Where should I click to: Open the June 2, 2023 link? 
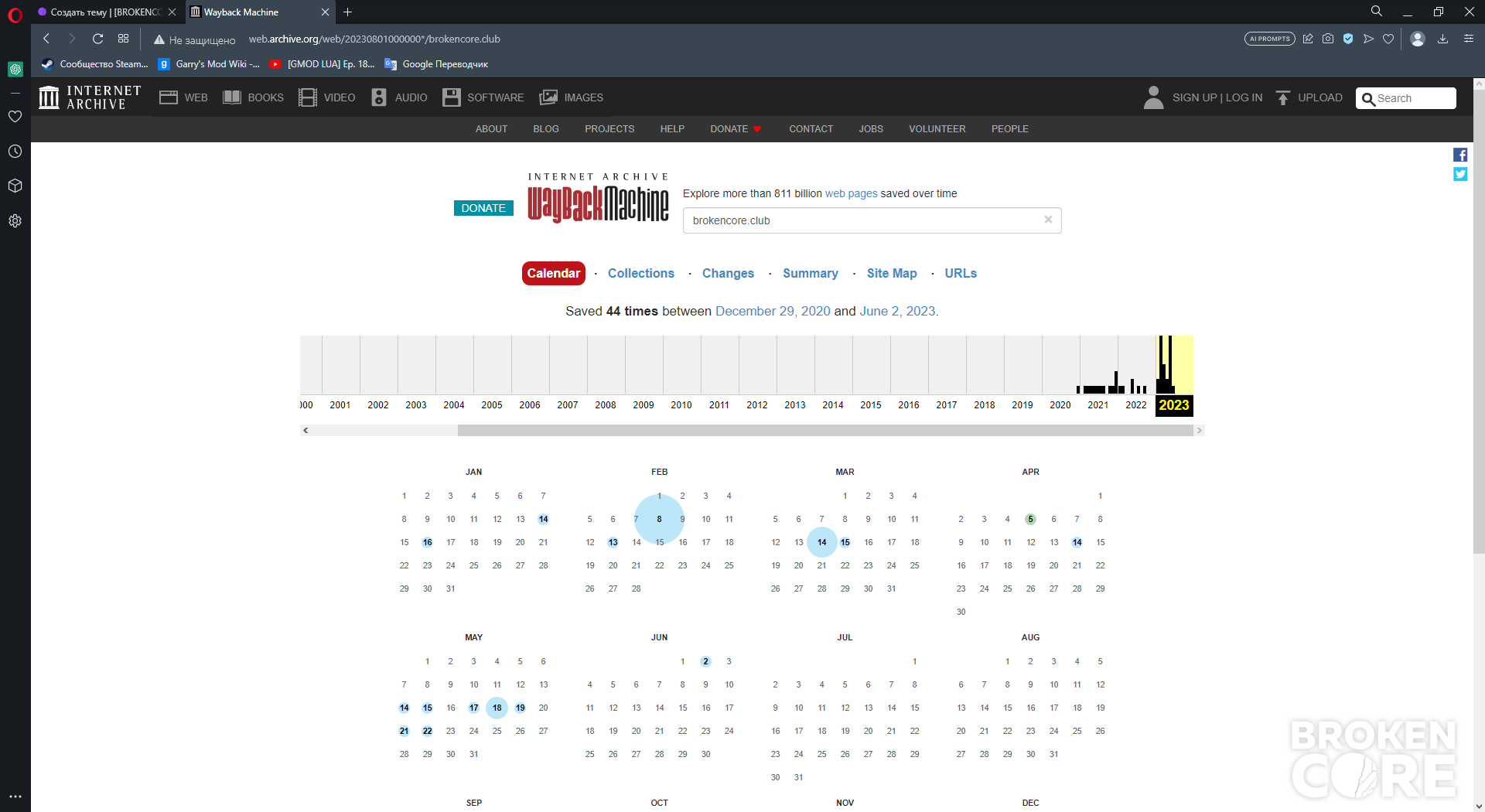(x=897, y=312)
